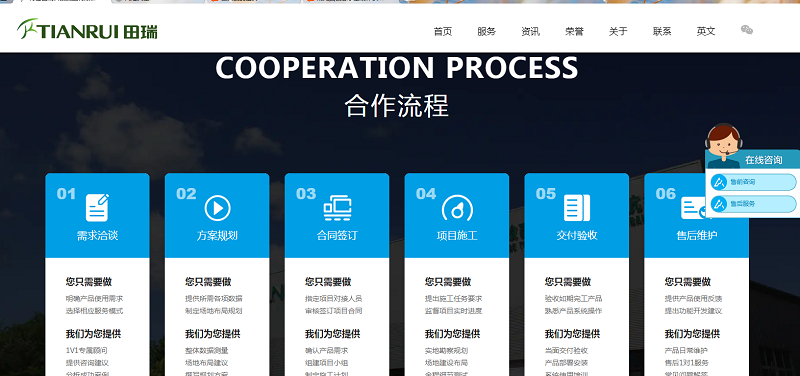Click the 交付验收 document list icon

tap(577, 208)
